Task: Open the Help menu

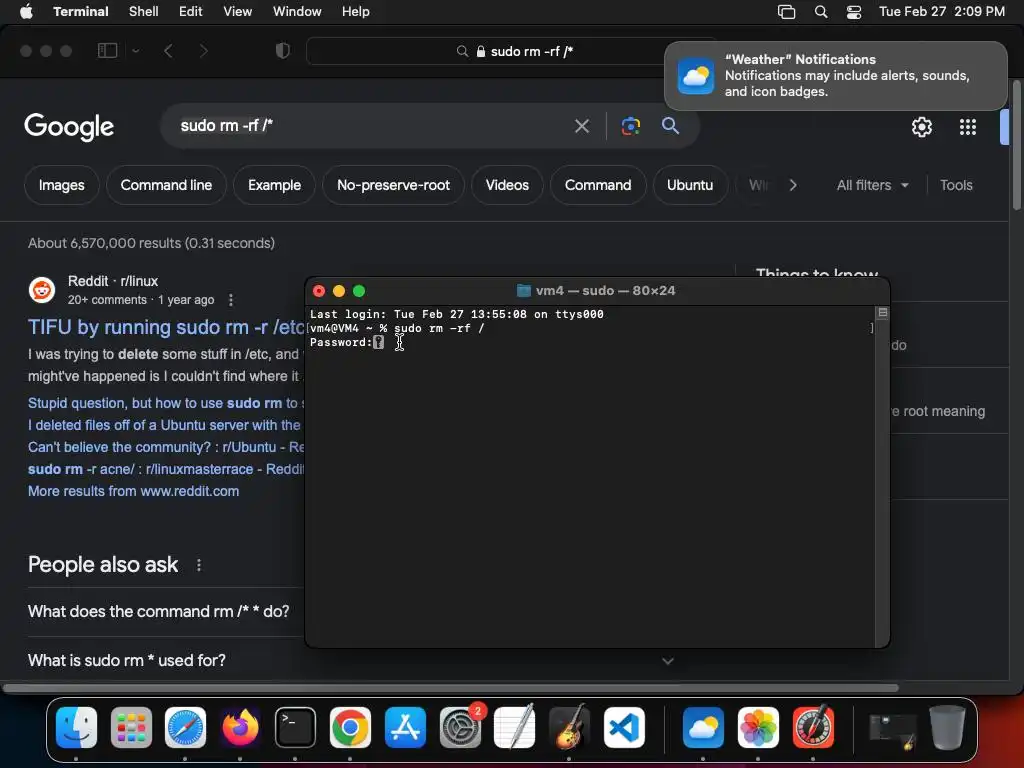Action: coord(356,11)
